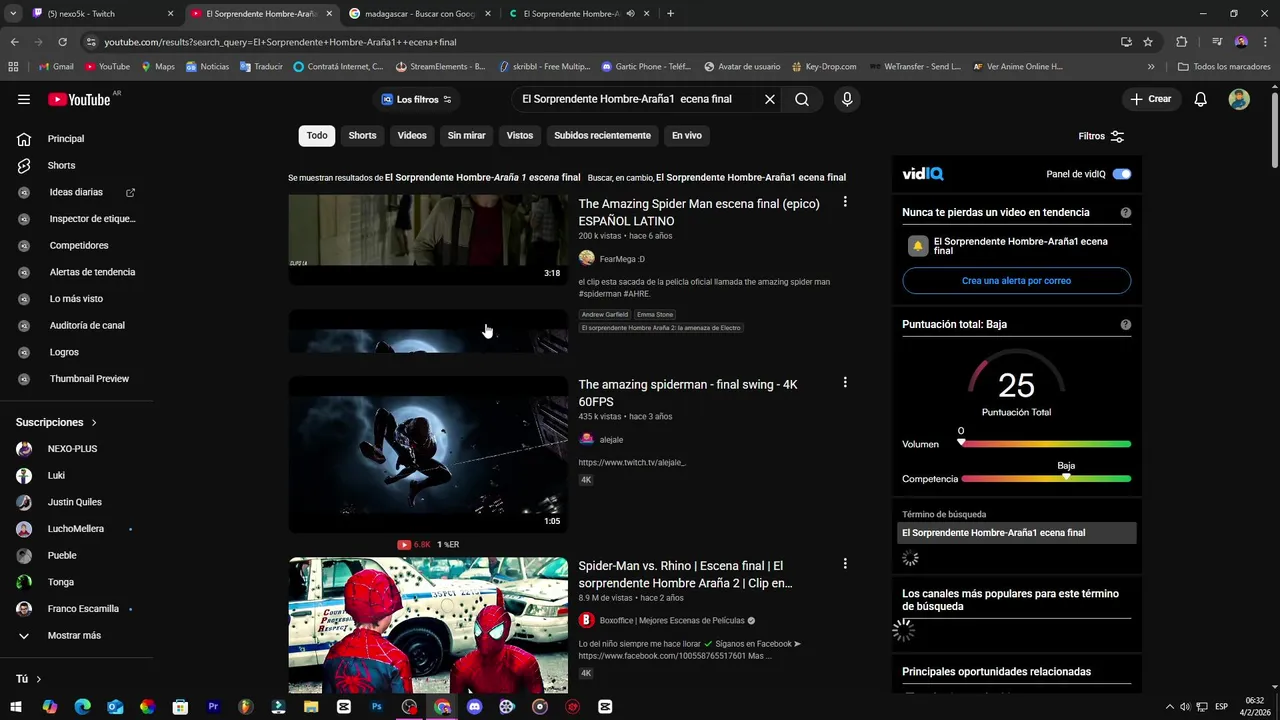
Task: Start voice search with microphone icon
Action: coord(847,99)
